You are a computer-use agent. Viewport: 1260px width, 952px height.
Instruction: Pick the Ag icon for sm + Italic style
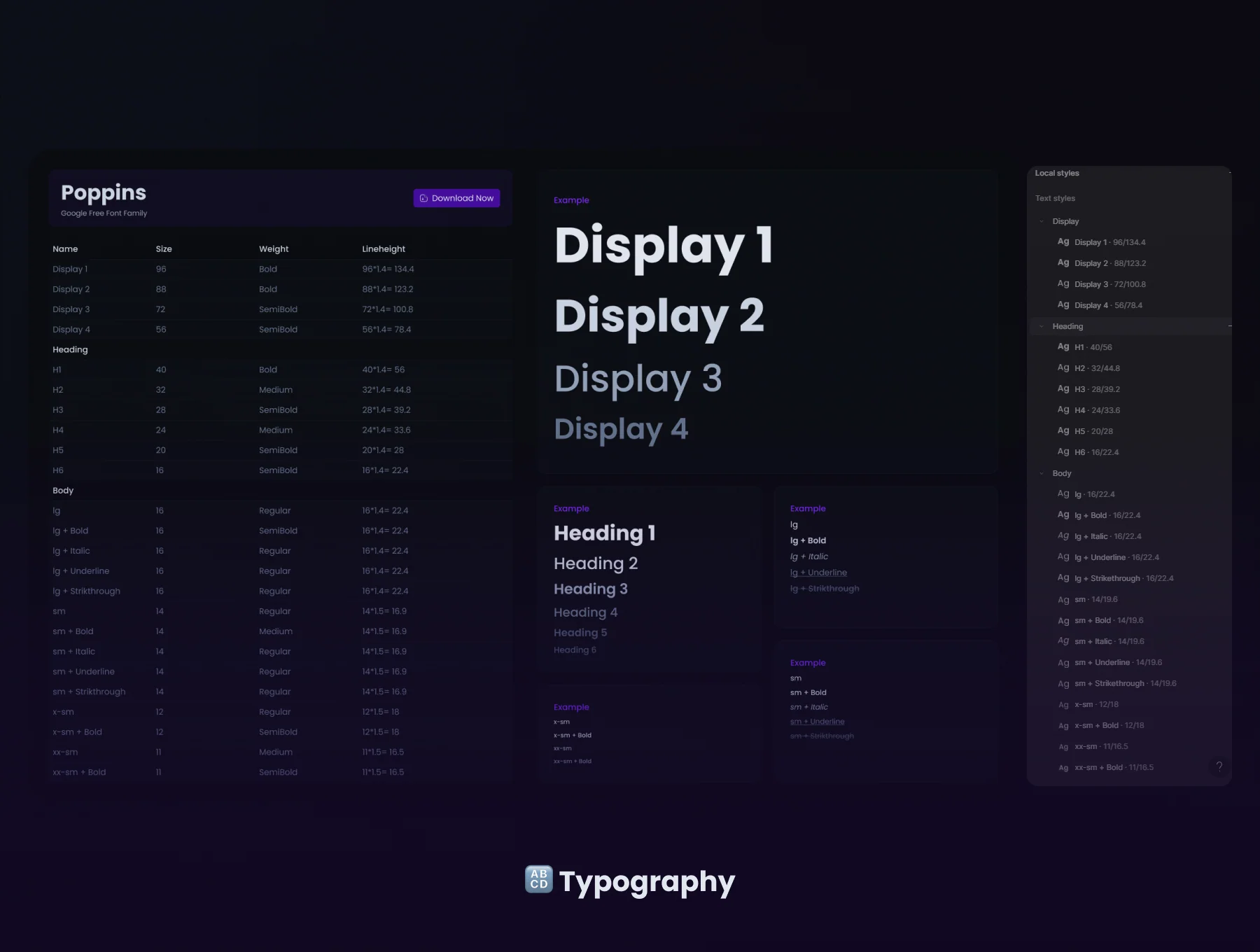coord(1063,641)
